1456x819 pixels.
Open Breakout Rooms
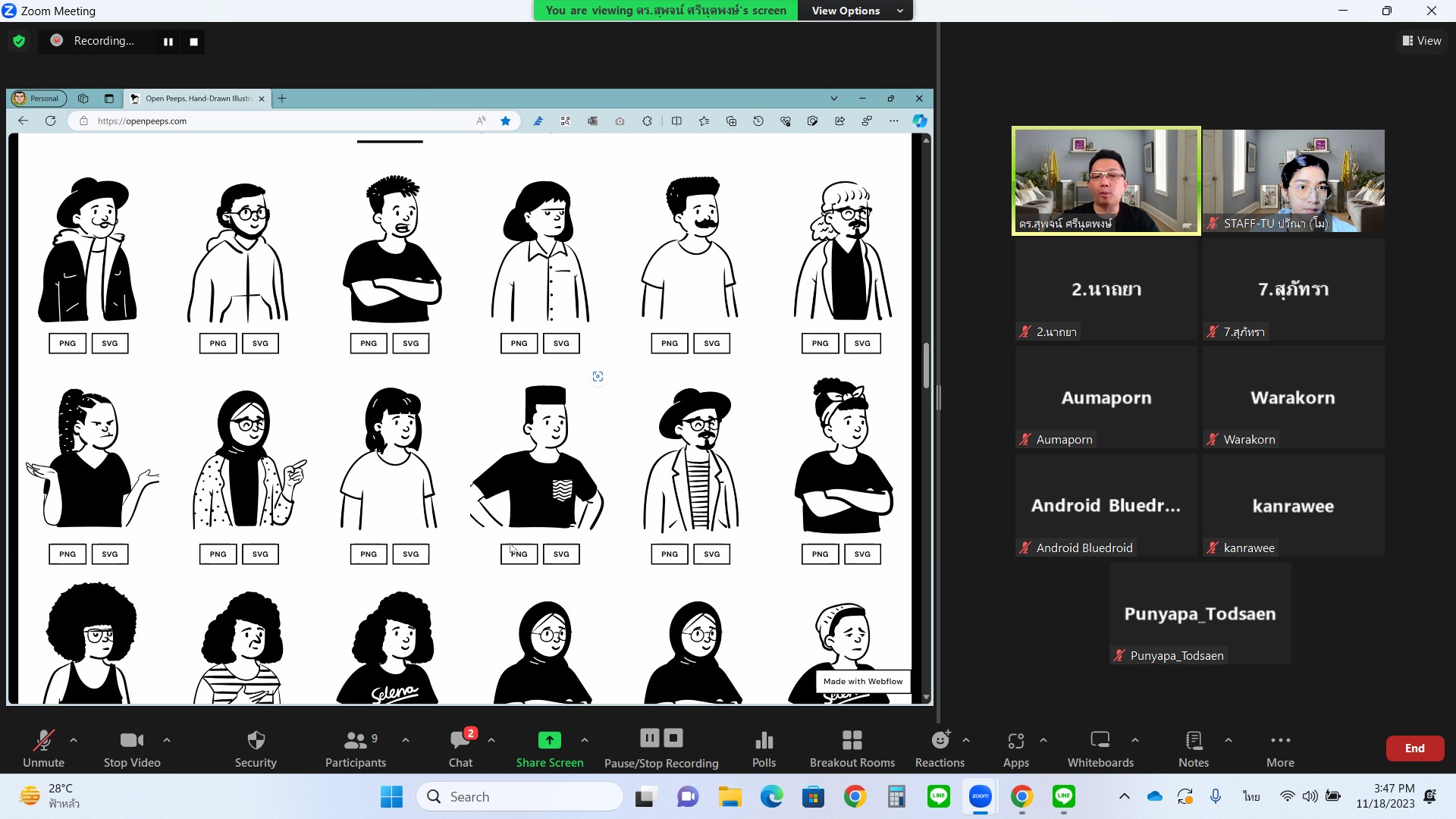[x=852, y=748]
